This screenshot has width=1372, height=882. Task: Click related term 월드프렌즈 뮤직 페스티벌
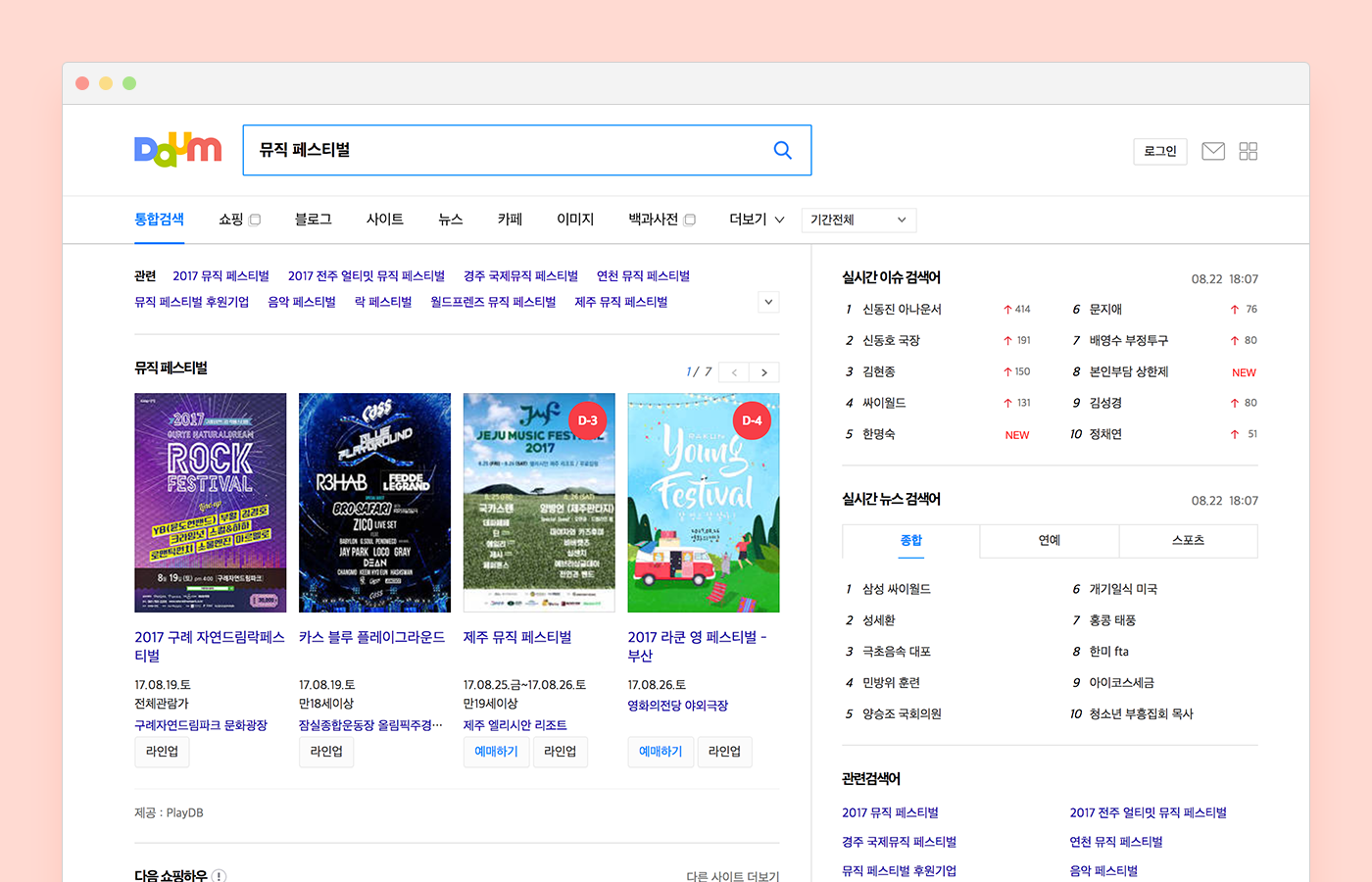493,302
